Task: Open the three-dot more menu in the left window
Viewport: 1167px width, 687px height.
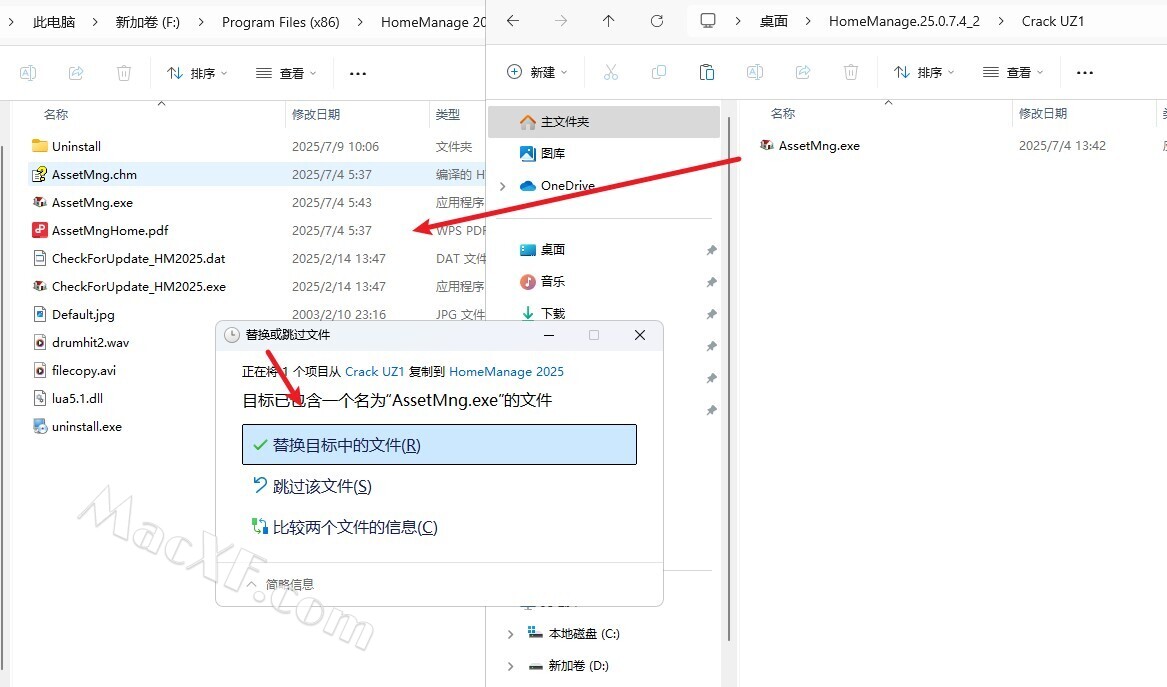Action: click(358, 74)
